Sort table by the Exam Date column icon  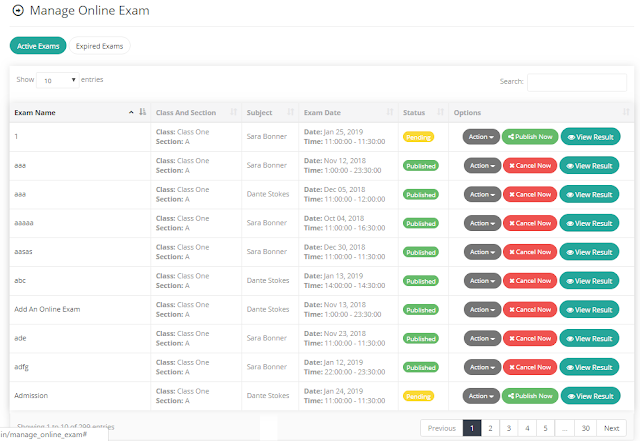click(x=390, y=112)
